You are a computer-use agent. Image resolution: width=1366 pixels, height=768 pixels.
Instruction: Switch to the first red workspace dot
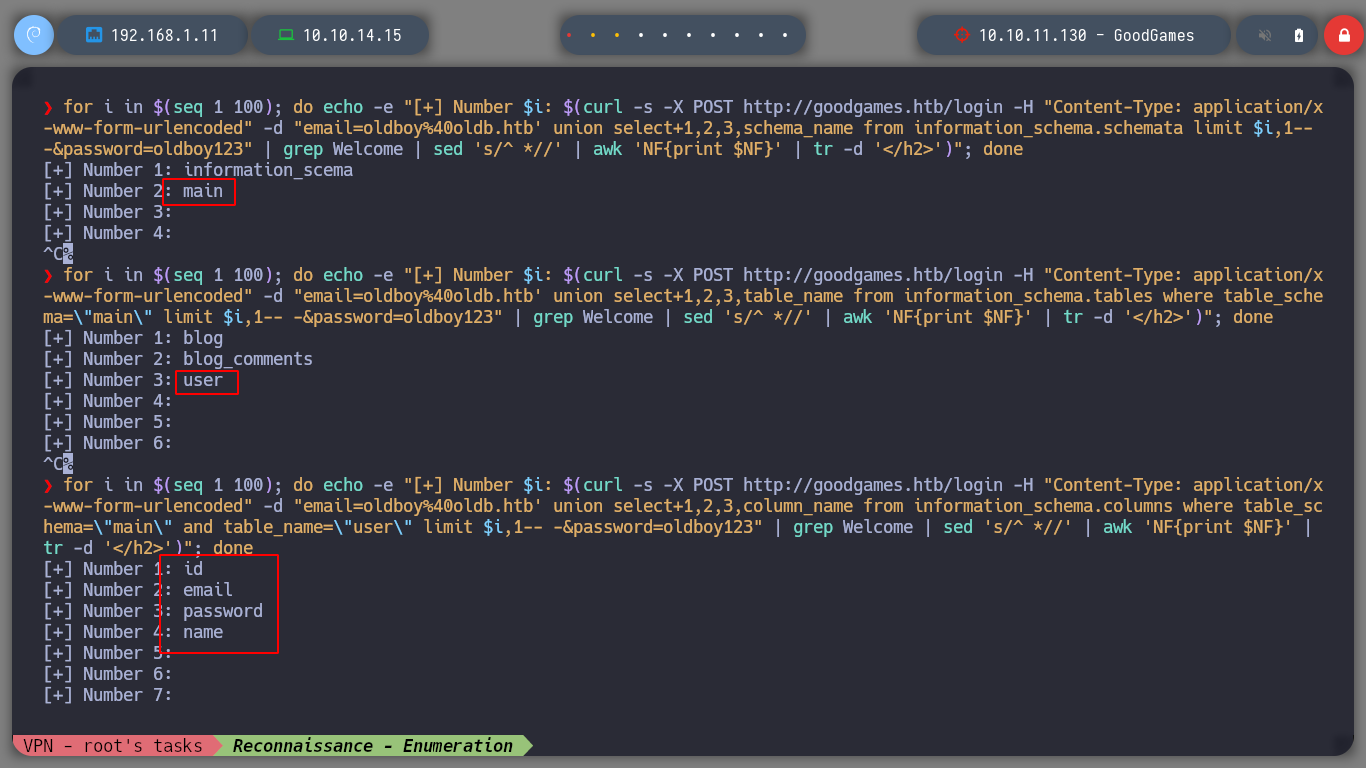point(569,35)
